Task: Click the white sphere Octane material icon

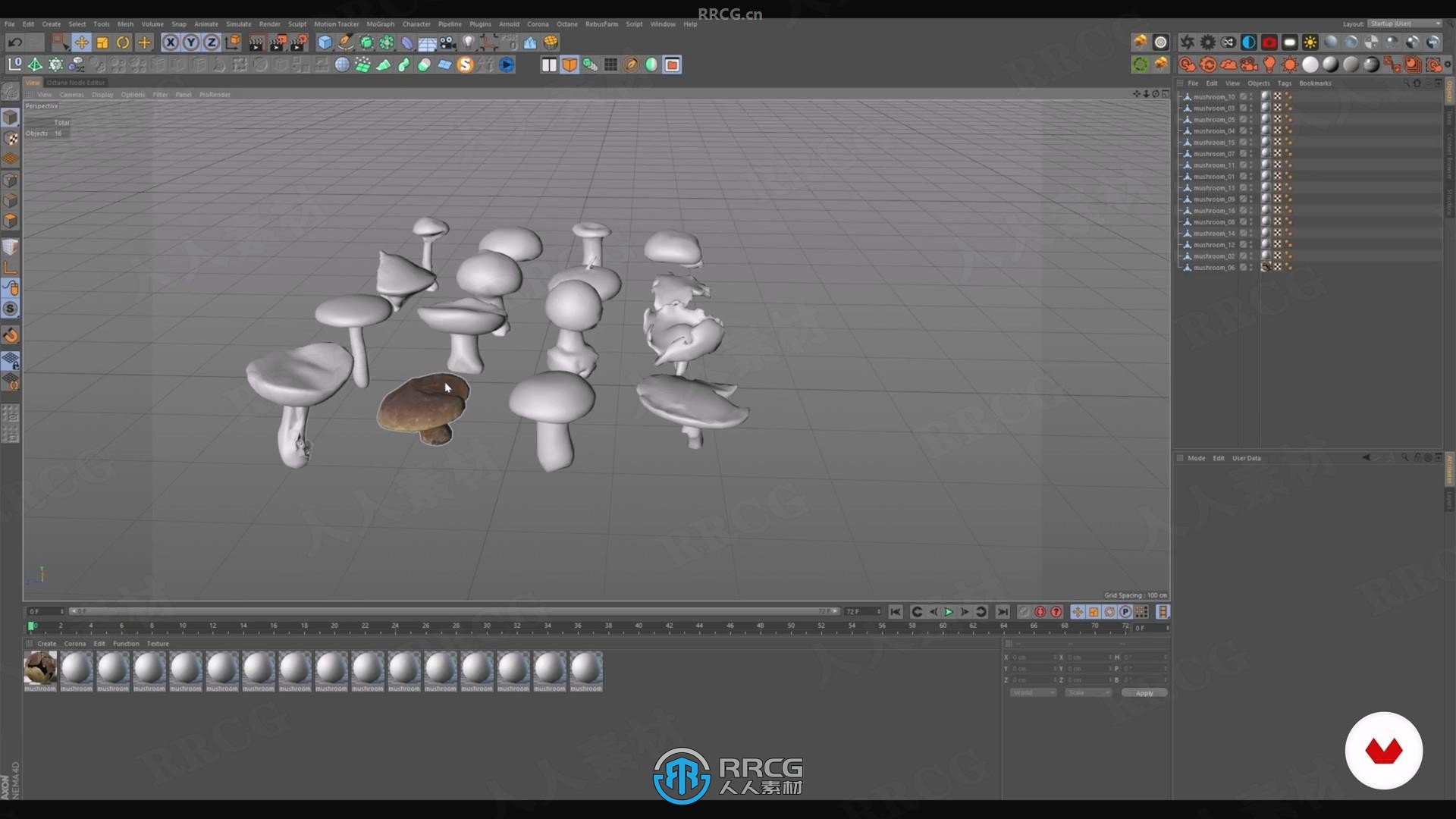Action: [1310, 65]
